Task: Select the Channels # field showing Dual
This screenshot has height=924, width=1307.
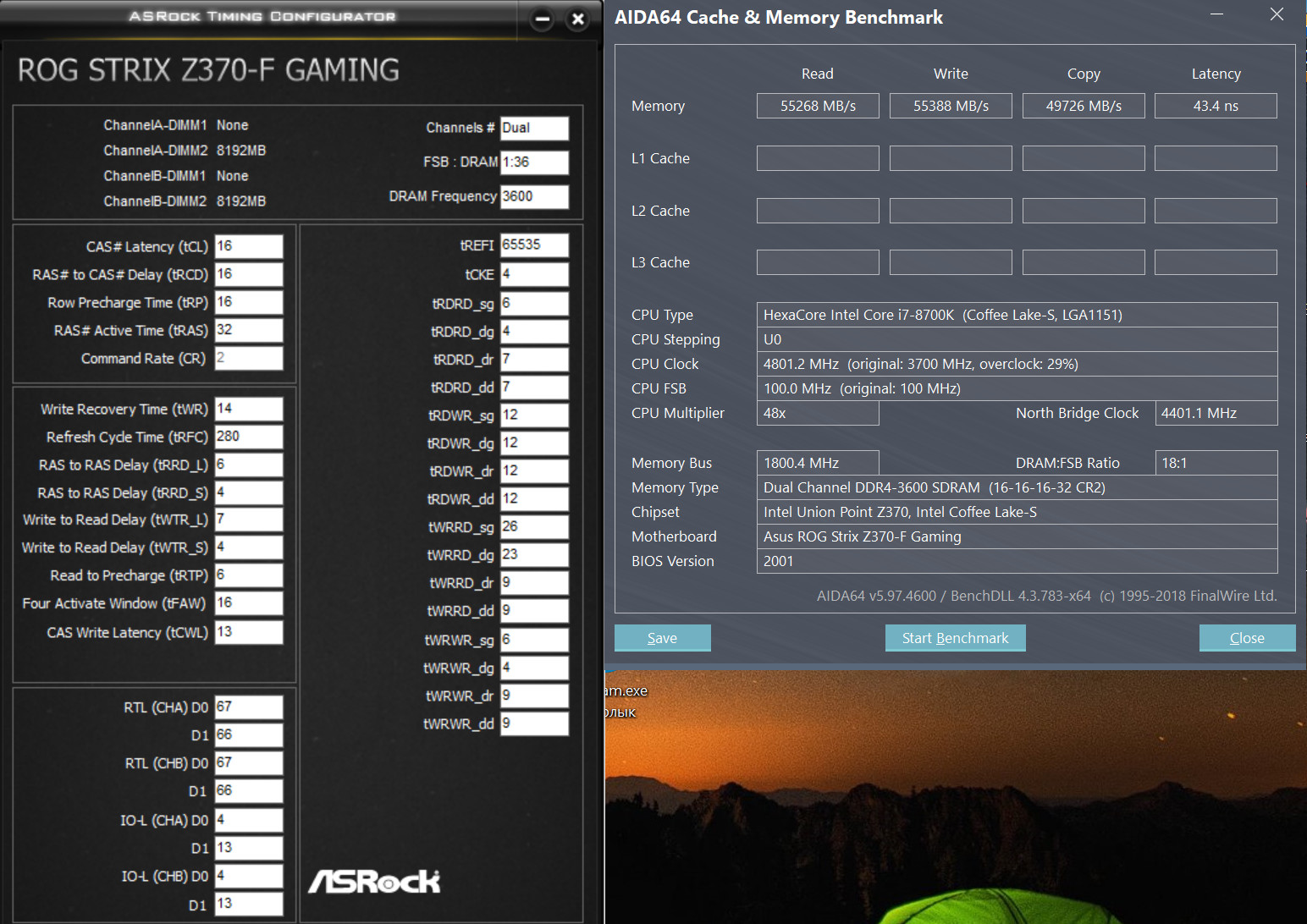Action: point(534,128)
